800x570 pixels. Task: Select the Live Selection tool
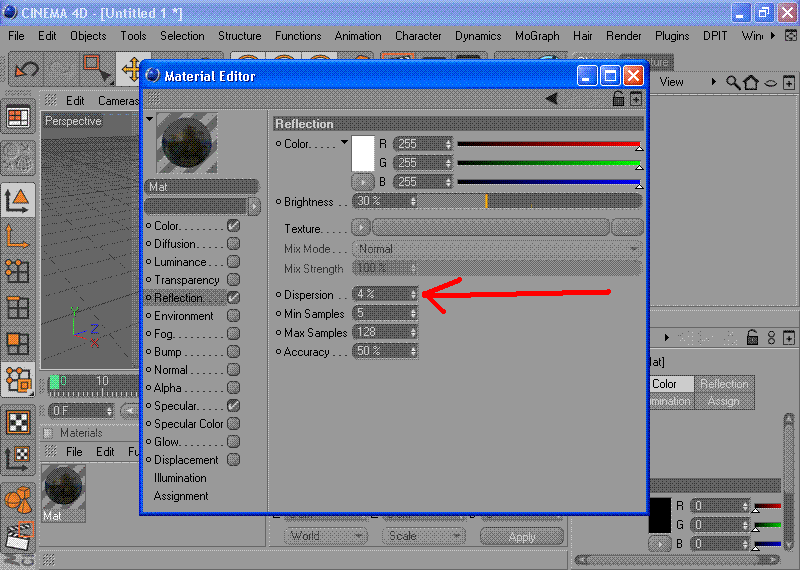[96, 68]
